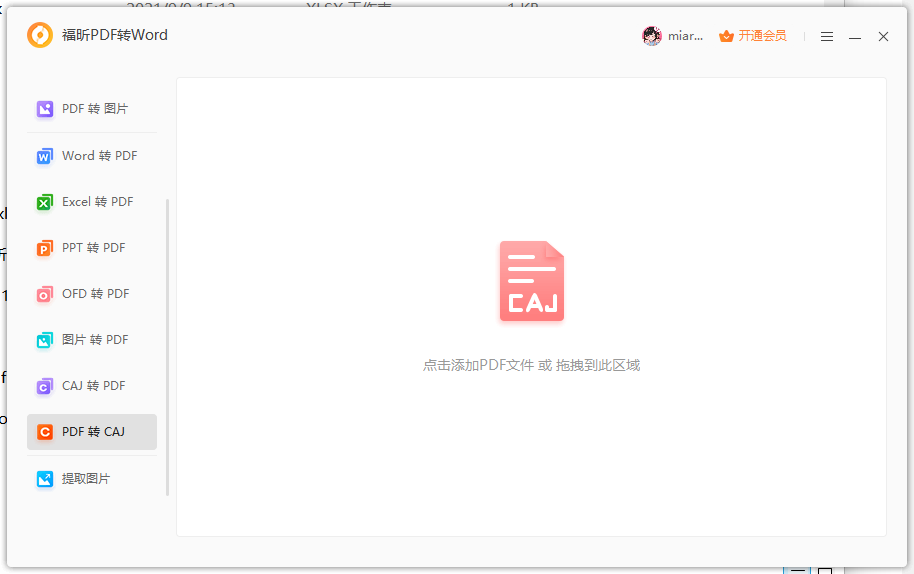
Task: Click the 提取图片 blue icon
Action: point(45,479)
